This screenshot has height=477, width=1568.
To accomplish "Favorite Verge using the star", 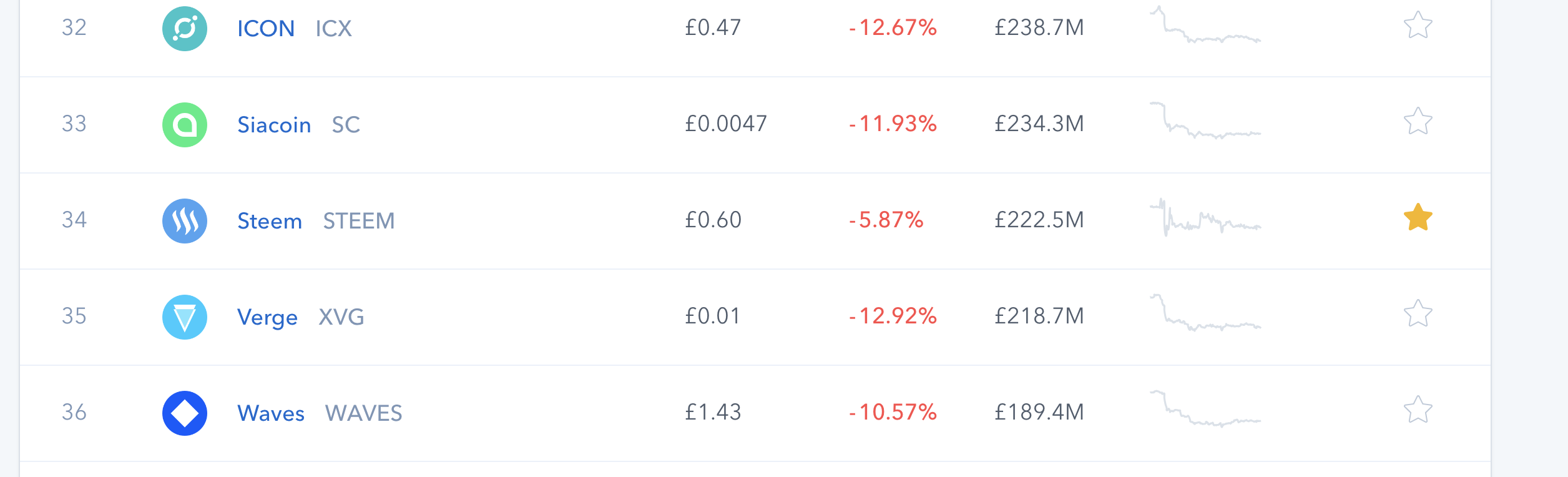I will [x=1418, y=314].
